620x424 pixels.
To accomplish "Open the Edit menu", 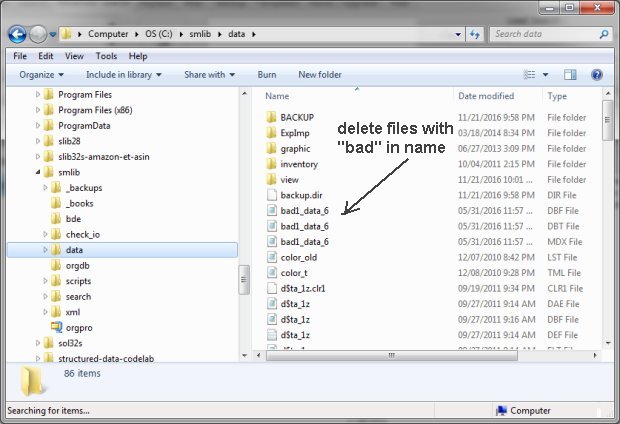I will click(45, 56).
